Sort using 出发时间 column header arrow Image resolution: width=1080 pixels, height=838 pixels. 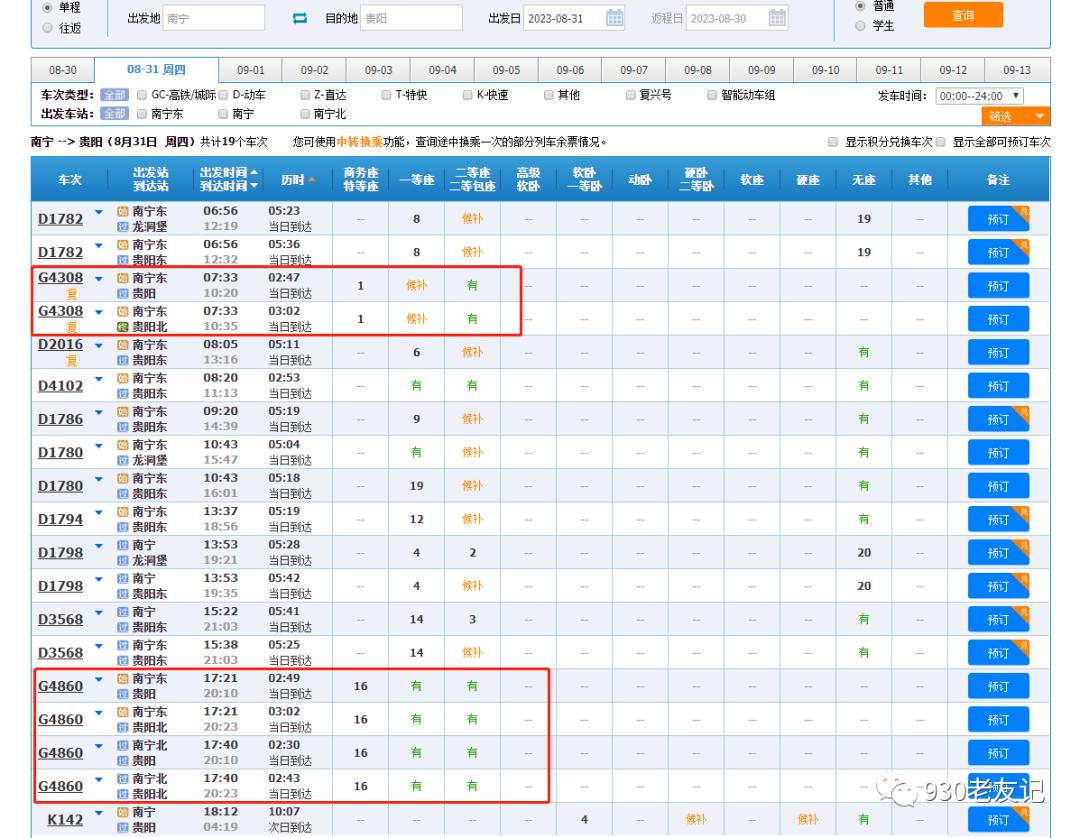[253, 172]
